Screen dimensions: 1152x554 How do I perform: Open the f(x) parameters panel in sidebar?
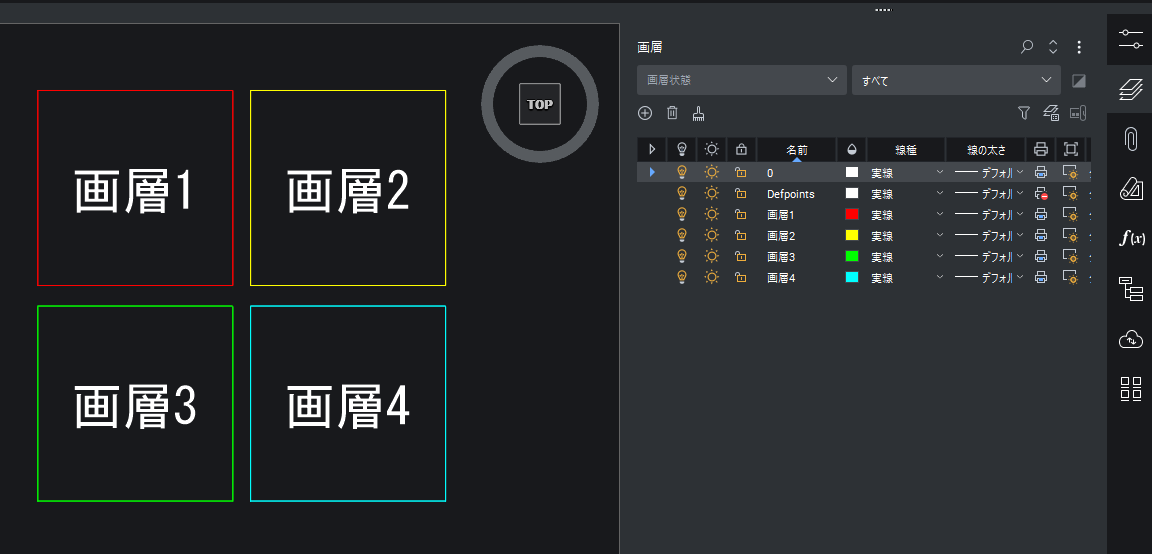tap(1130, 238)
